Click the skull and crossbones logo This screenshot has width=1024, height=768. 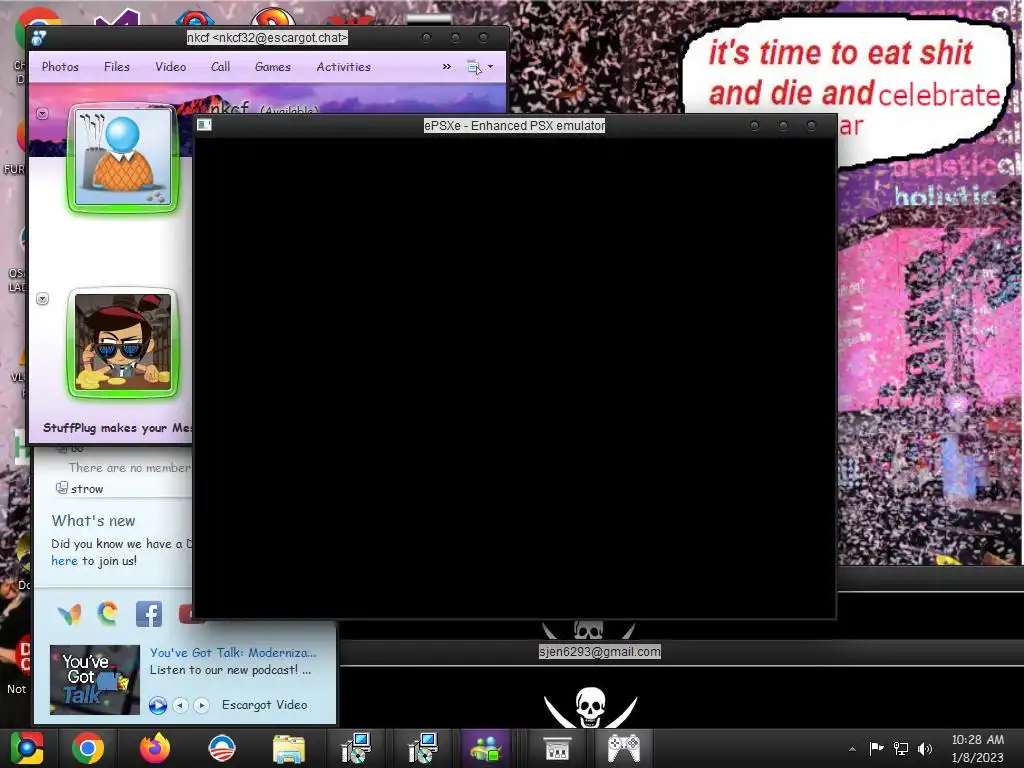pyautogui.click(x=590, y=707)
